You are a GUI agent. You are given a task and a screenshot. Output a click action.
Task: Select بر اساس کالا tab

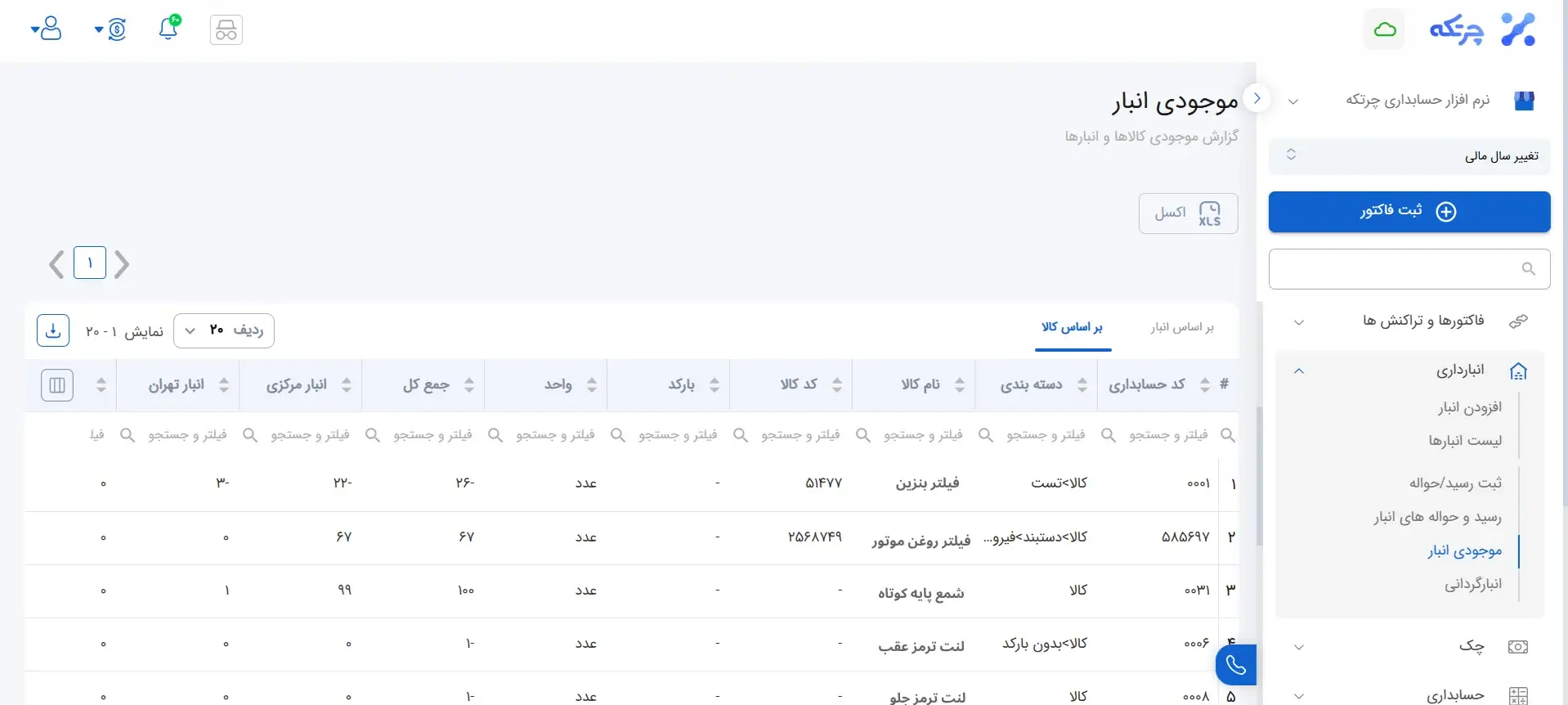pos(1073,327)
